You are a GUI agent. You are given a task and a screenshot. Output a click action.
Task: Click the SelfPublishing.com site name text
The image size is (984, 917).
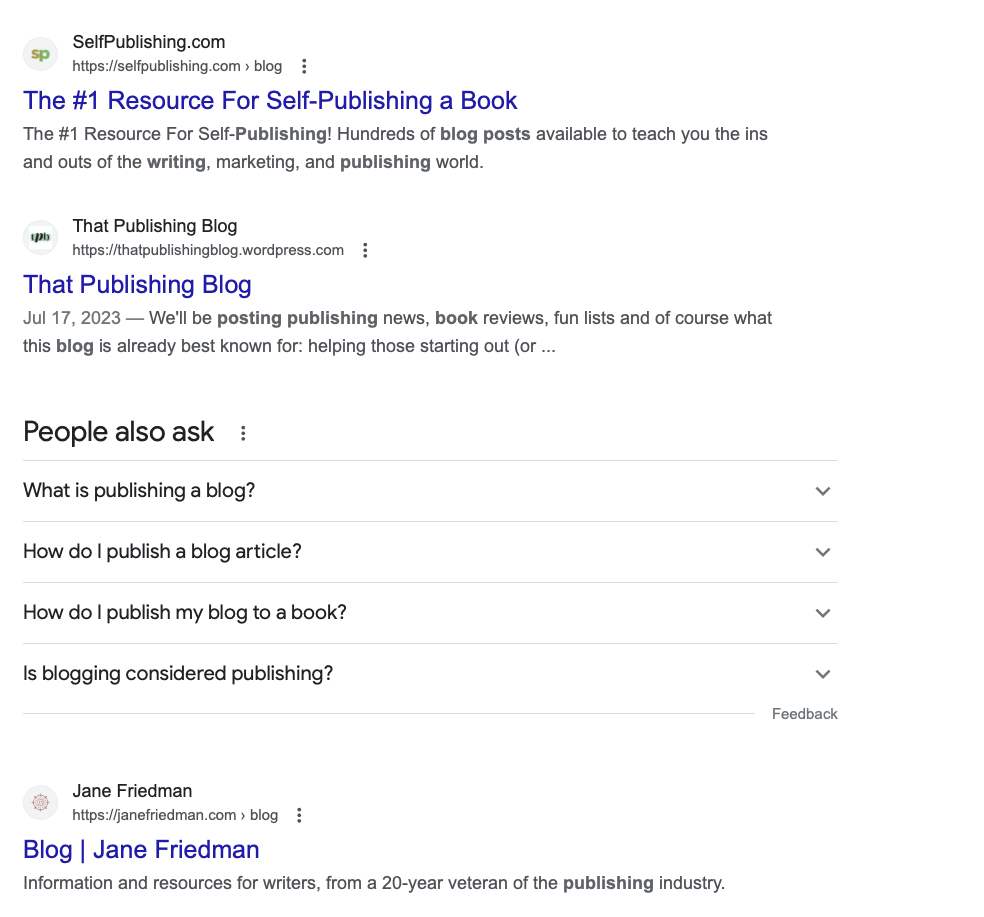tap(149, 42)
